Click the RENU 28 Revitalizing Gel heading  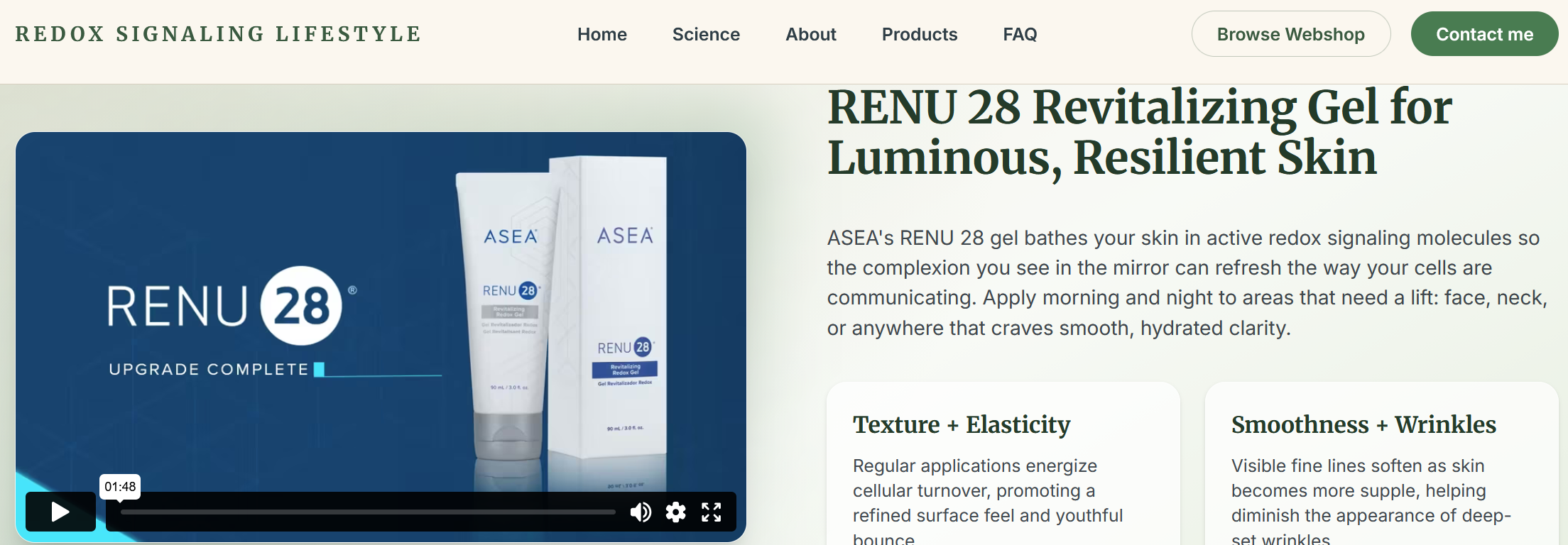(x=1140, y=132)
